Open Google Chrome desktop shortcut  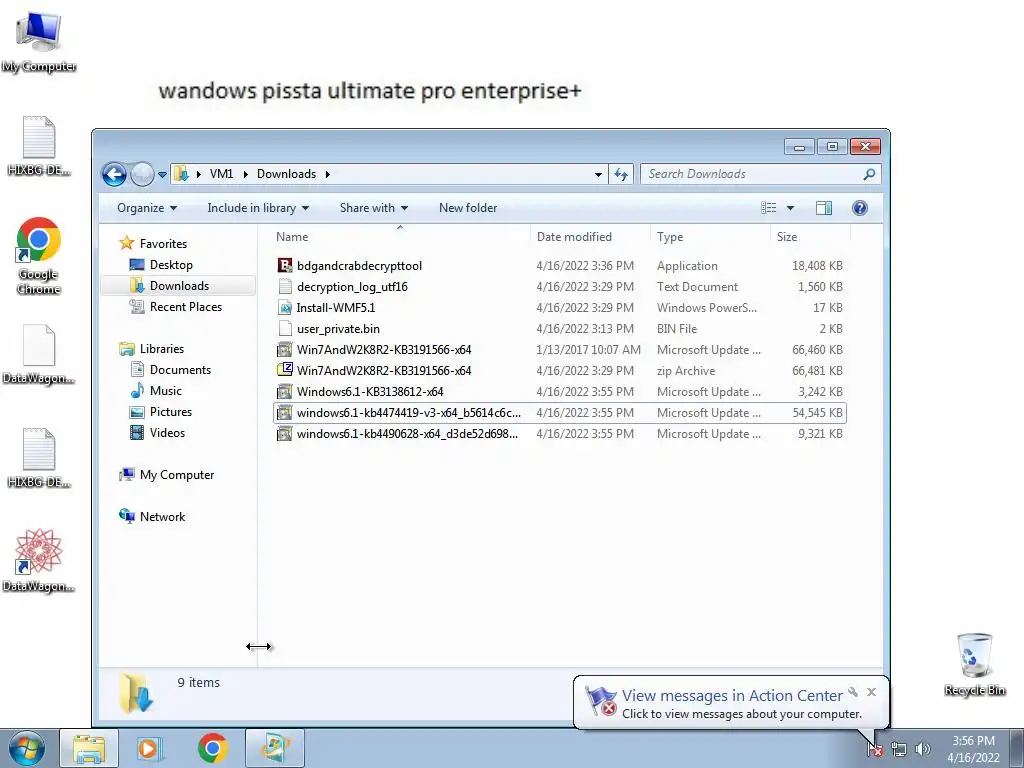click(x=39, y=256)
